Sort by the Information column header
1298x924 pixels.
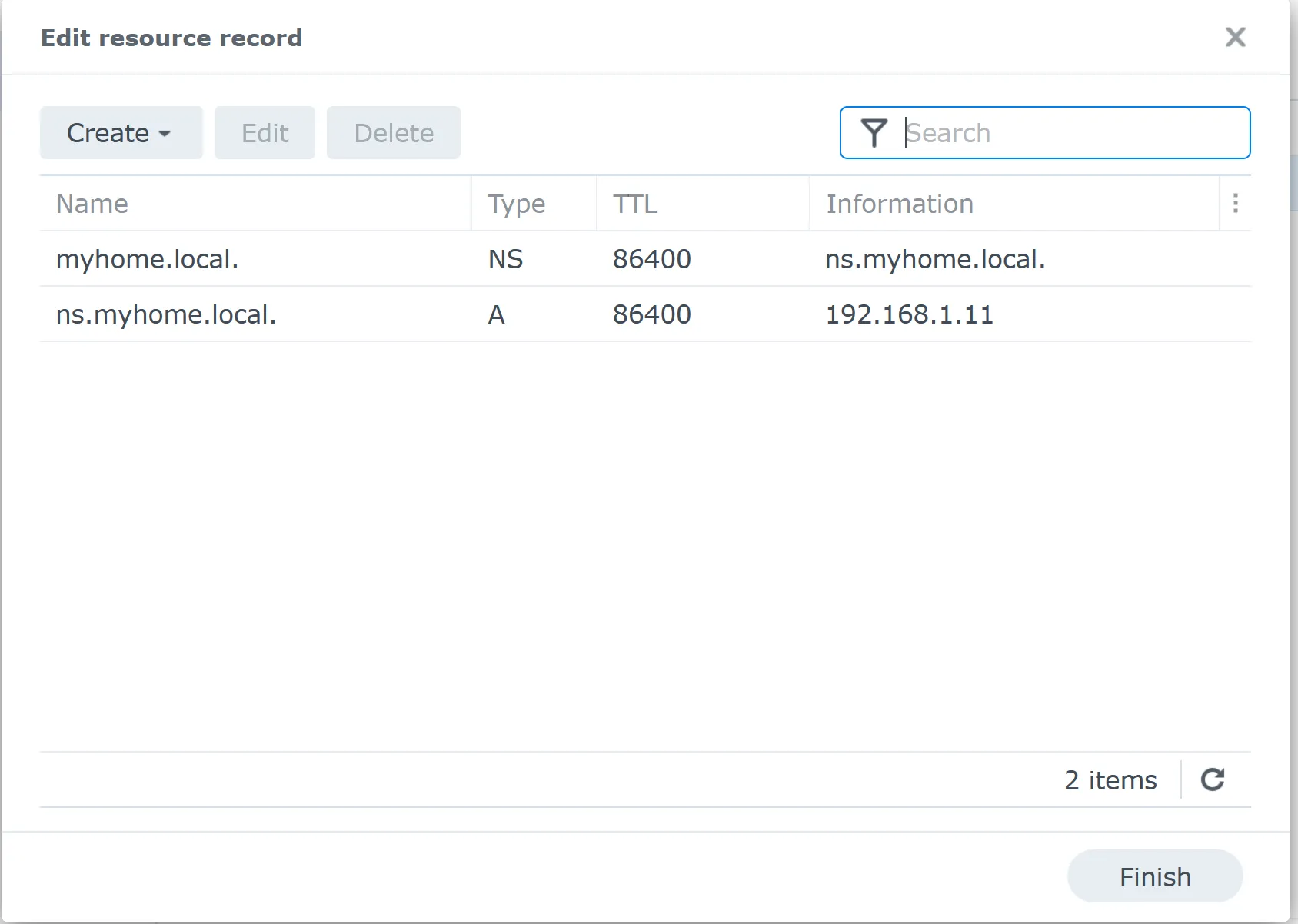point(899,204)
